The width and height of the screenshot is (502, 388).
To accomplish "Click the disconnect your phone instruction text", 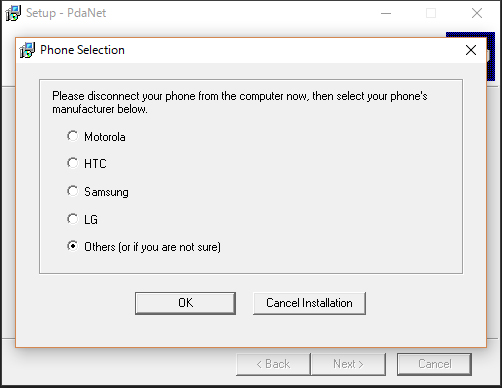I will [240, 102].
